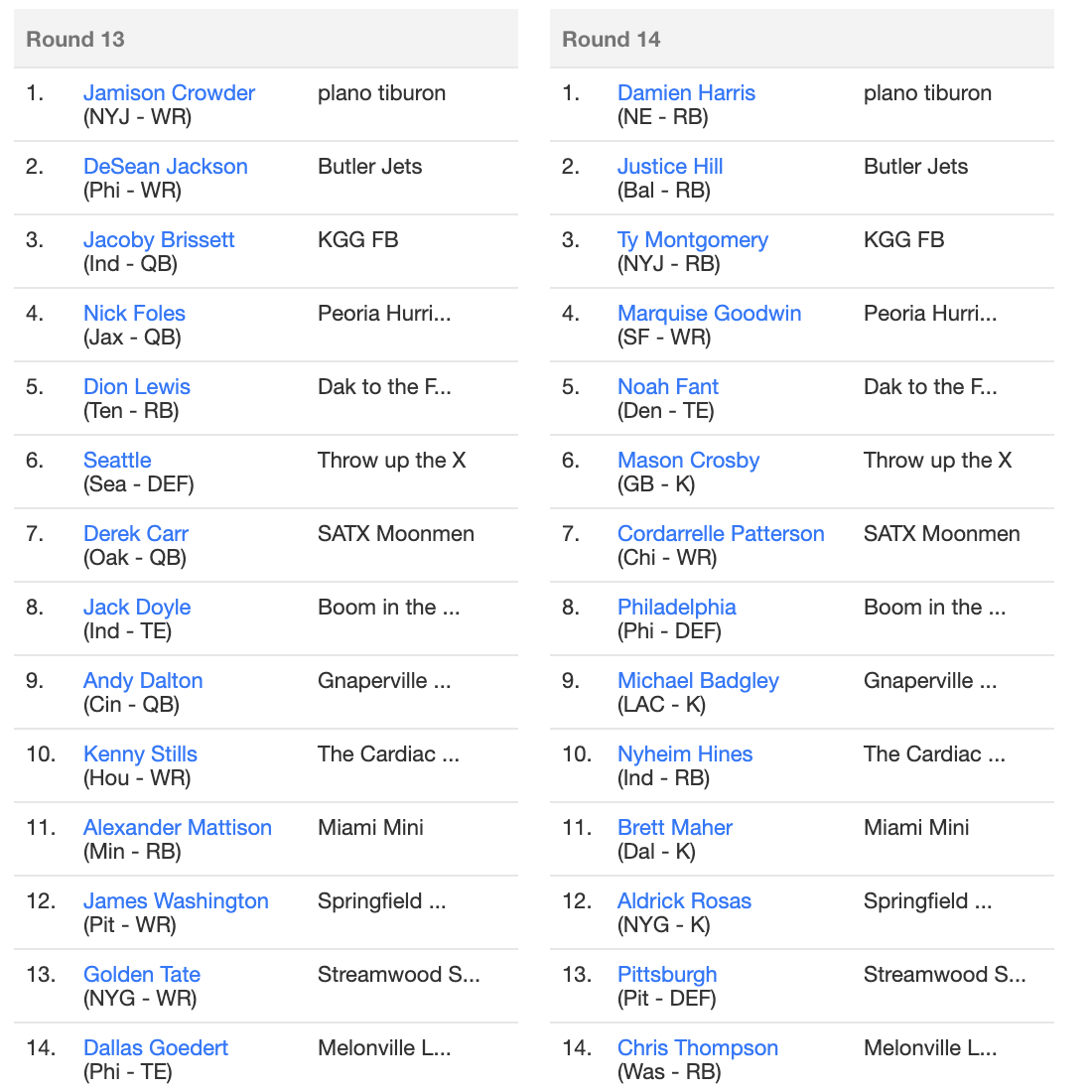1092x1092 pixels.
Task: Open Cordarrelle Patterson player link
Action: click(721, 534)
